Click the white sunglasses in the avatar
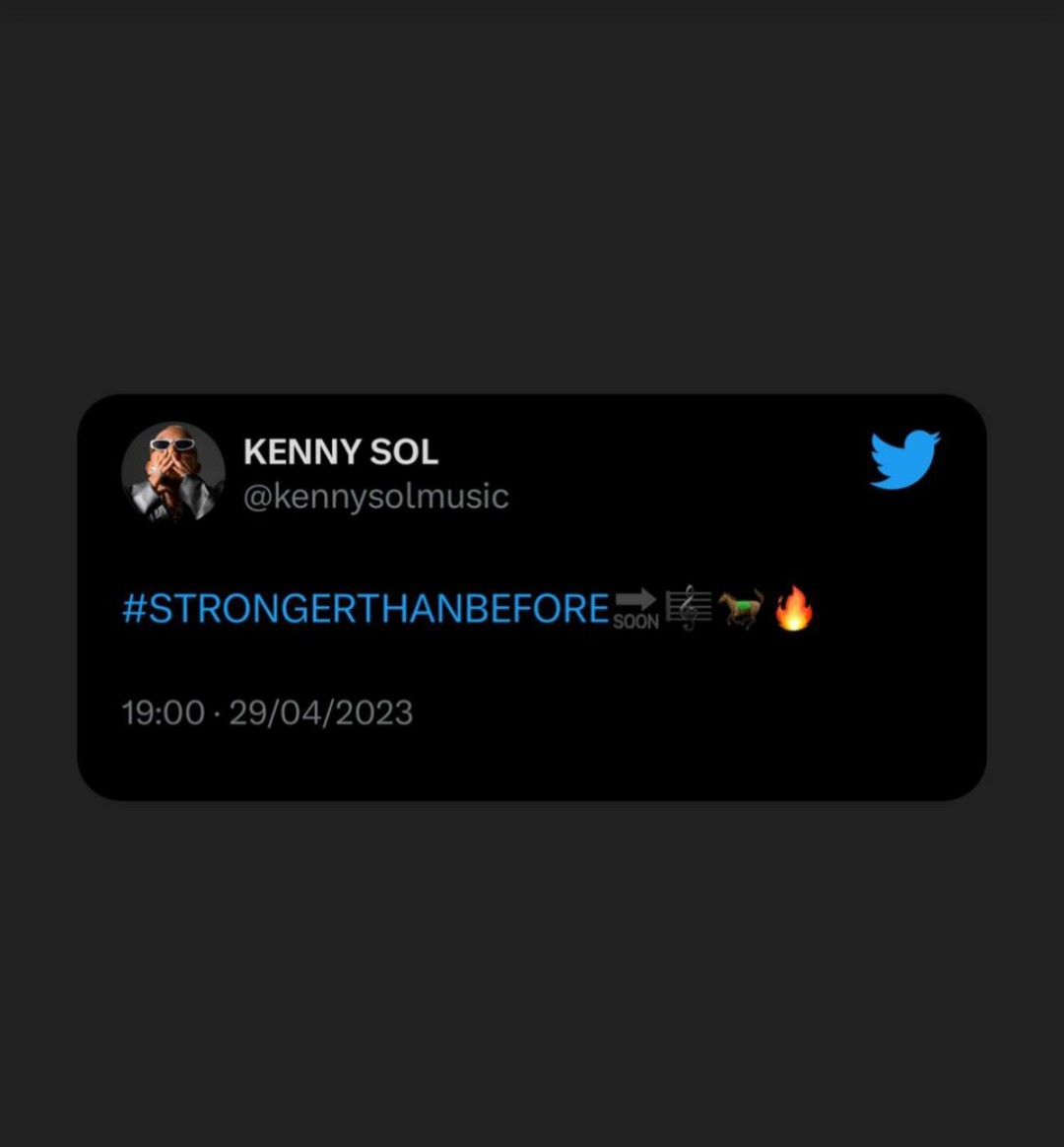 coord(172,443)
